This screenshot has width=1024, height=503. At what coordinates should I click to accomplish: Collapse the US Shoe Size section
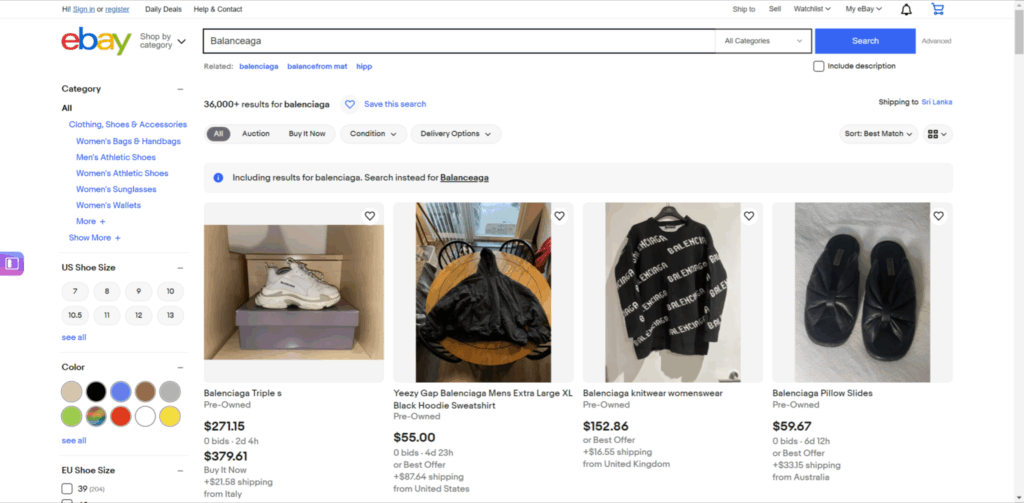pyautogui.click(x=180, y=268)
